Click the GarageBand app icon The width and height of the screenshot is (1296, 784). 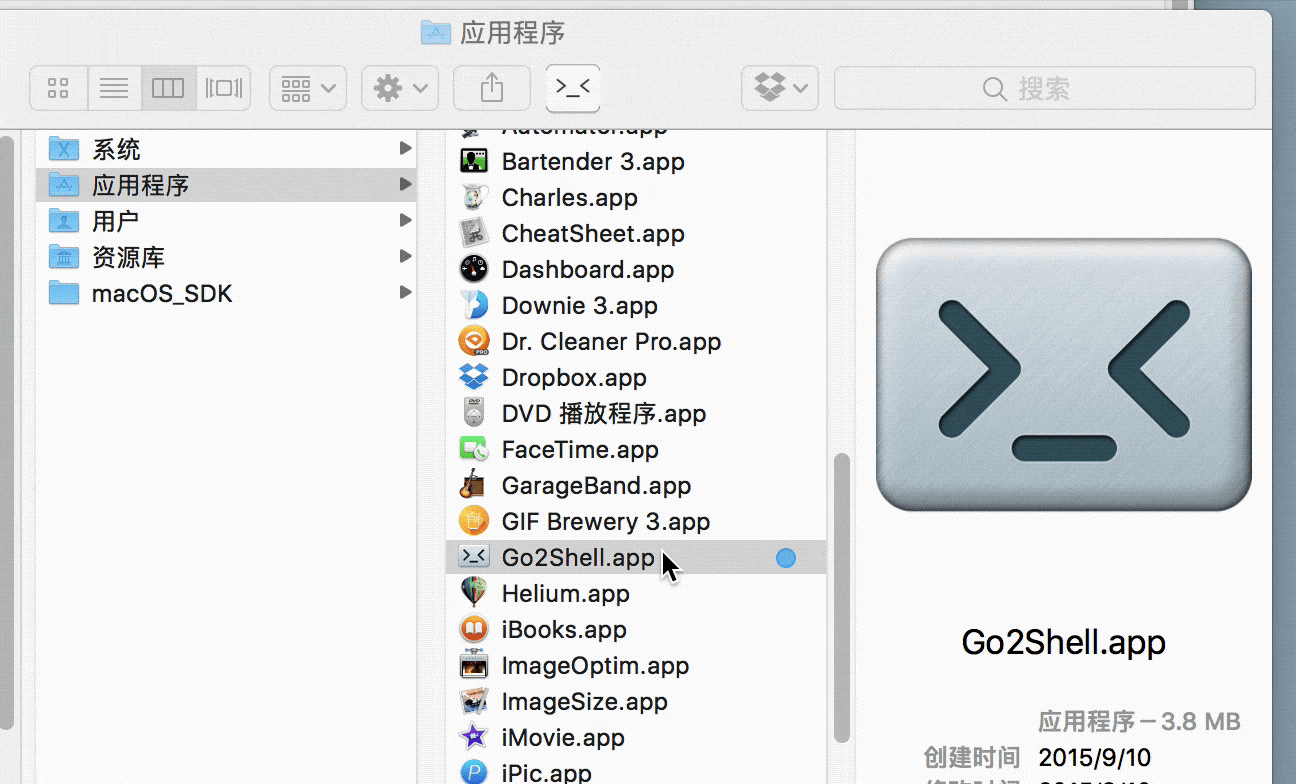pyautogui.click(x=473, y=485)
